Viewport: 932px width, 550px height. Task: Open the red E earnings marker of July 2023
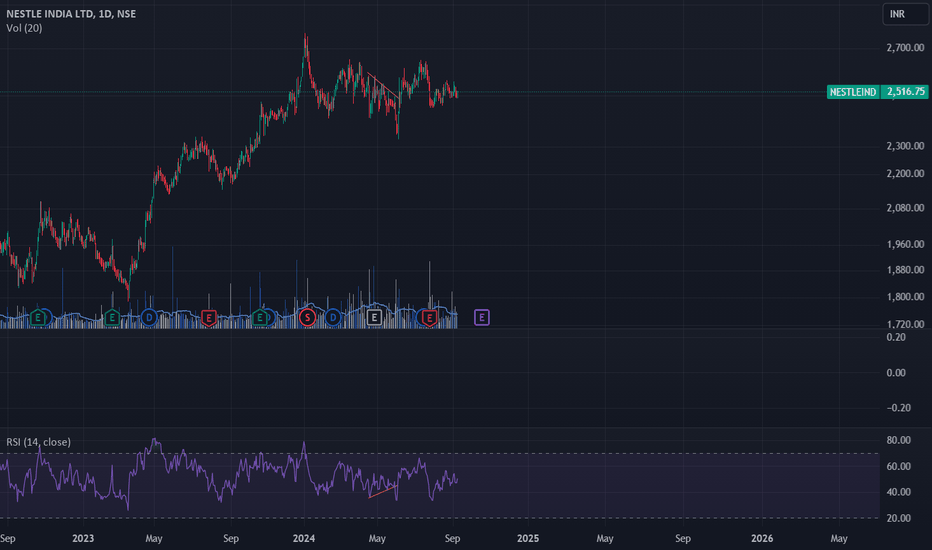coord(209,318)
